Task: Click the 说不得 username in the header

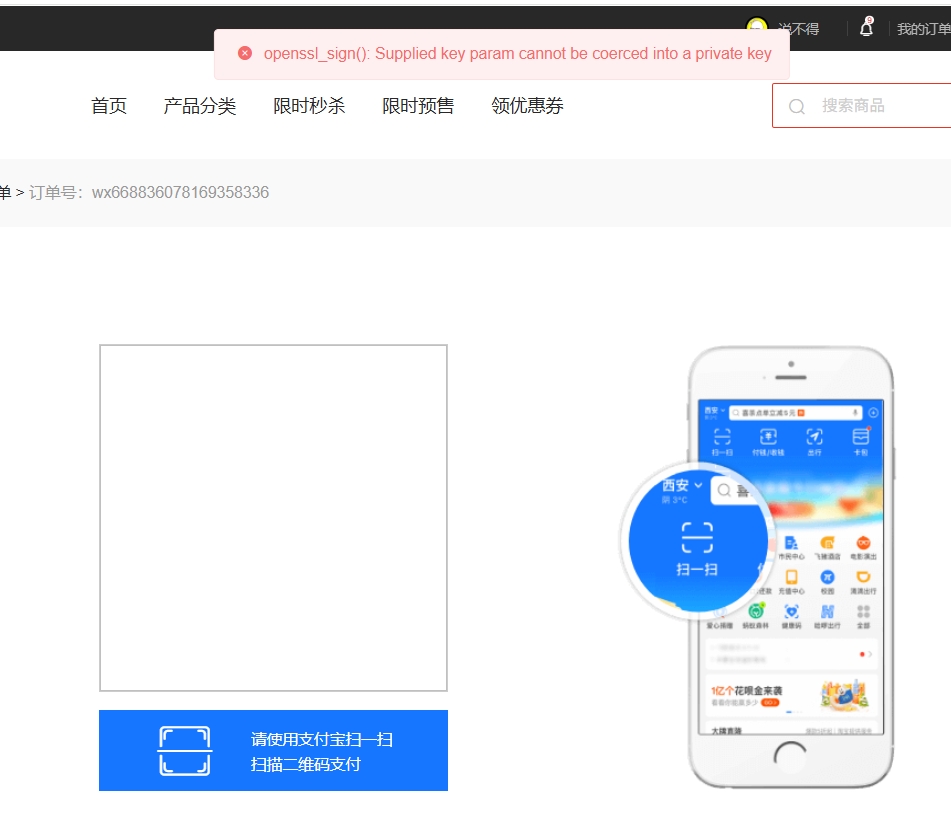Action: 799,29
